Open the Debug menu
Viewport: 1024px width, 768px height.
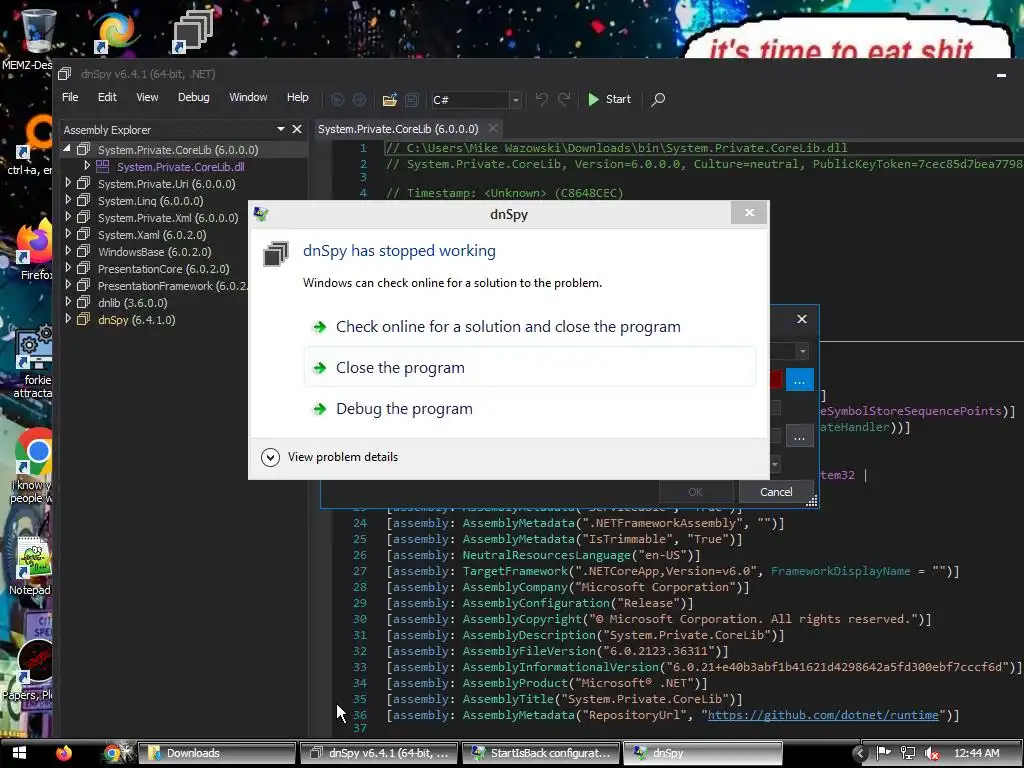coord(194,97)
